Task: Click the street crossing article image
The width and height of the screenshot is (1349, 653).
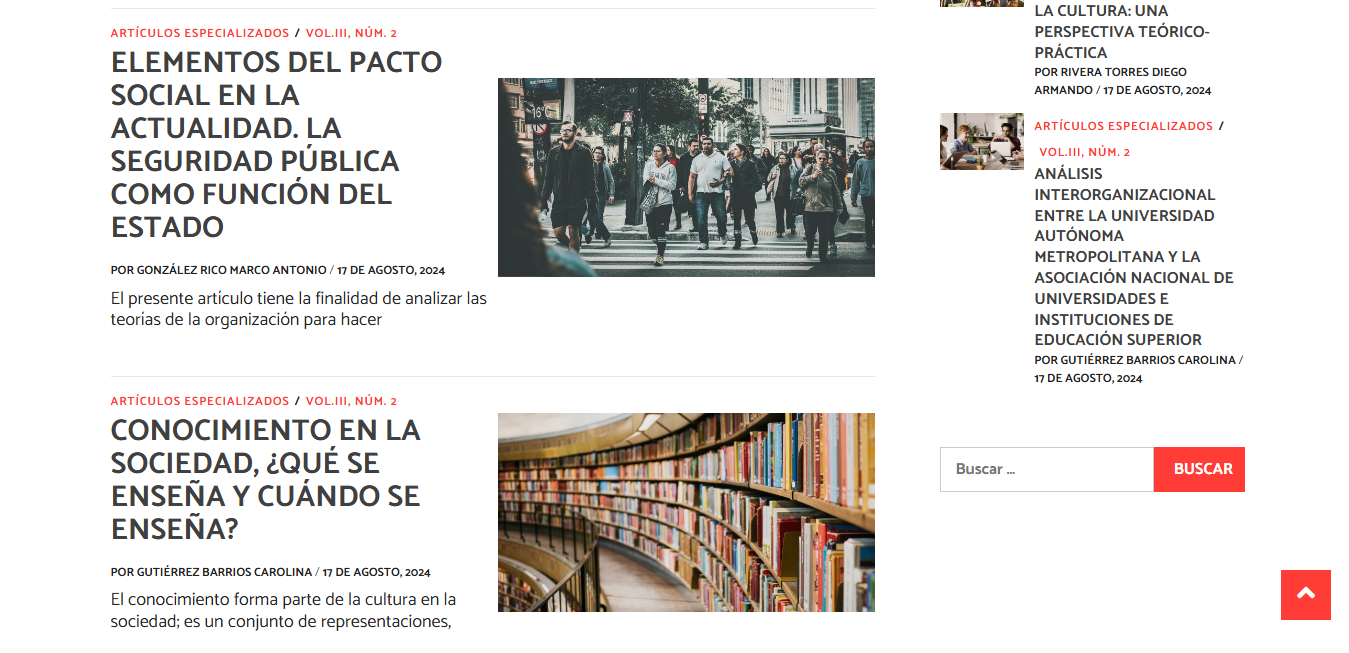Action: (686, 176)
